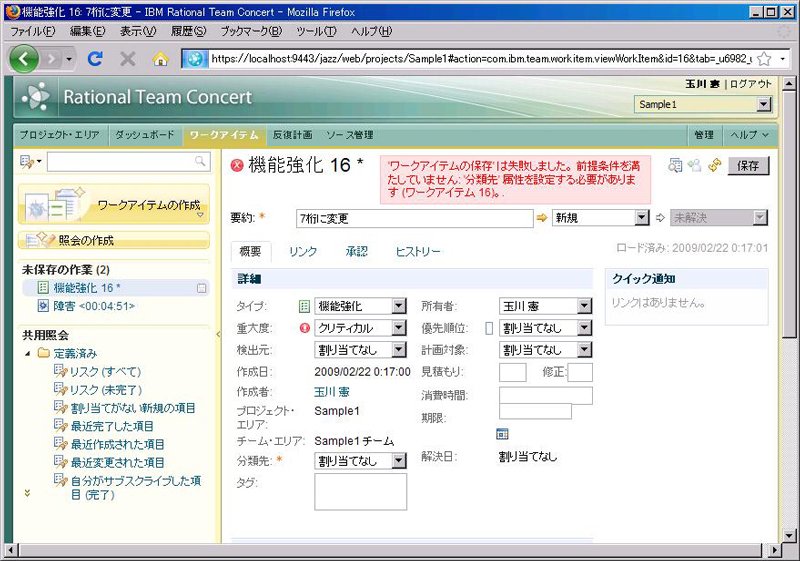The width and height of the screenshot is (800, 561).
Task: Open the ヘルプ menu in RTC navigation
Action: 749,135
